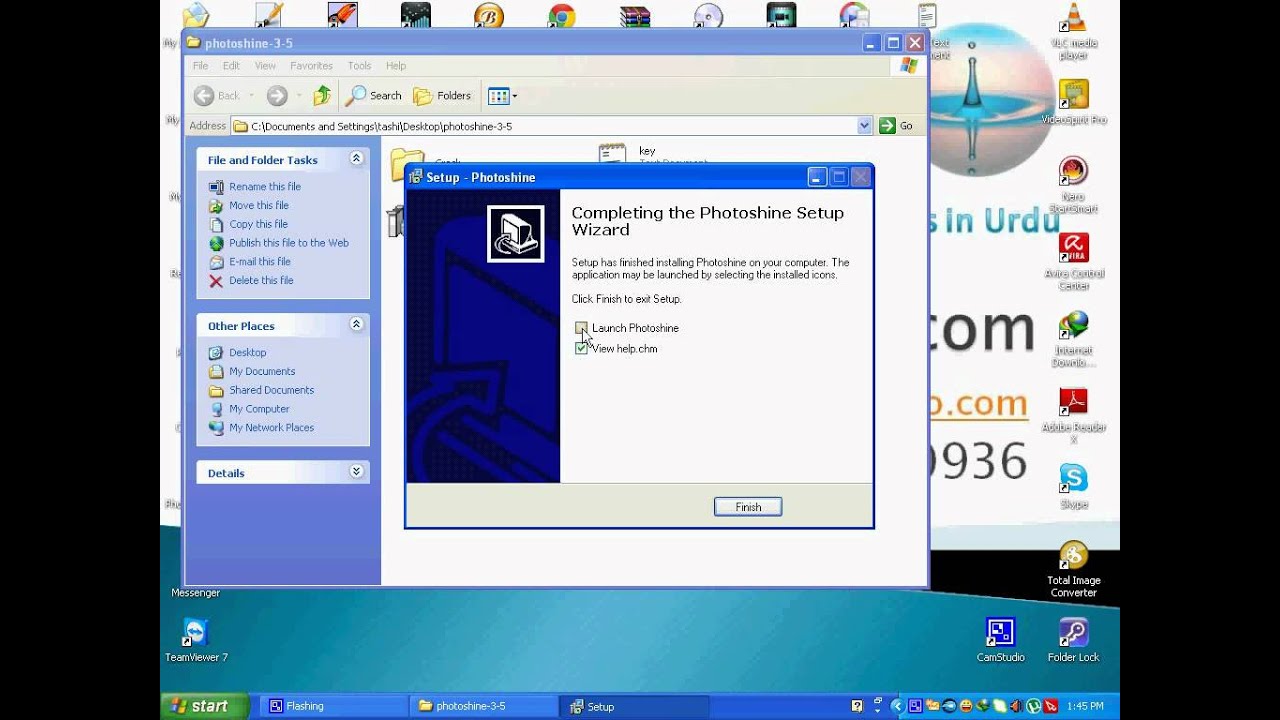Go up one folder level

tap(321, 96)
